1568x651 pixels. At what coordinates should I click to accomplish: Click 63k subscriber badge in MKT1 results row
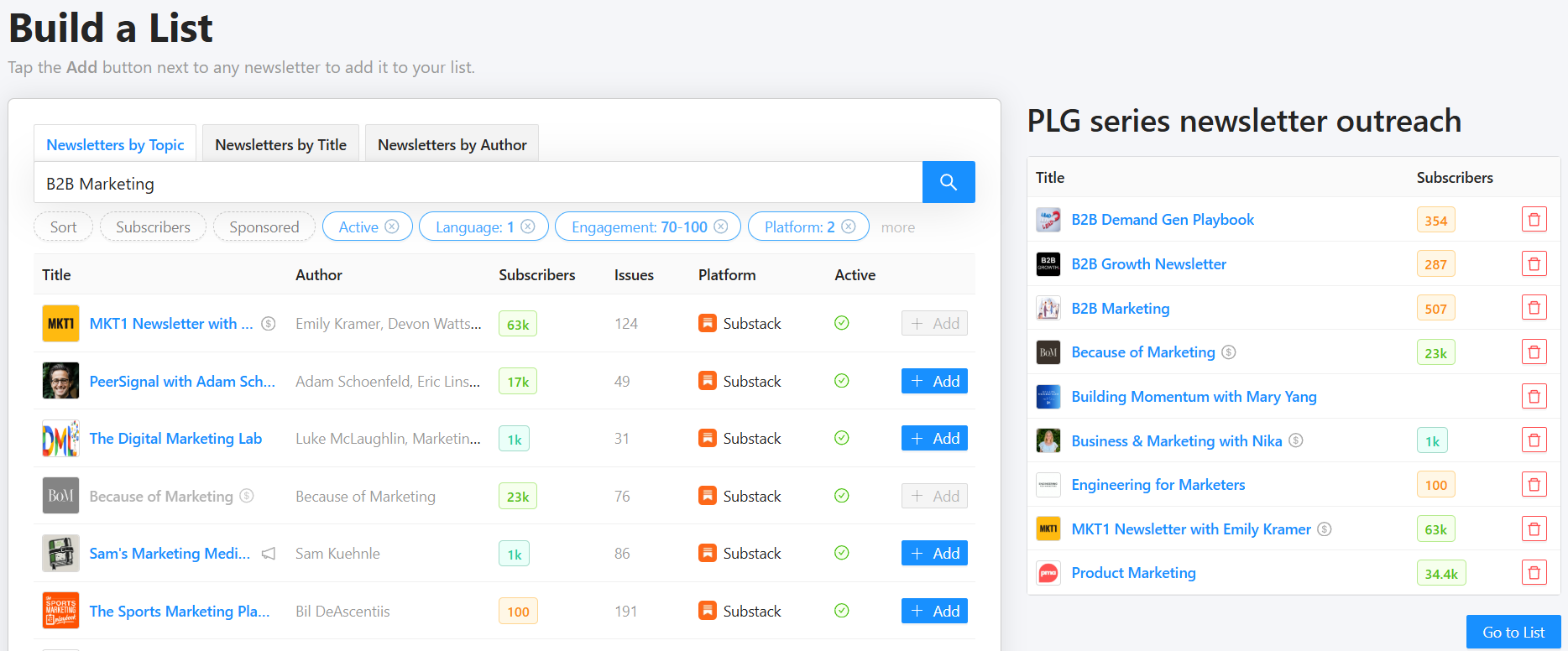[518, 324]
